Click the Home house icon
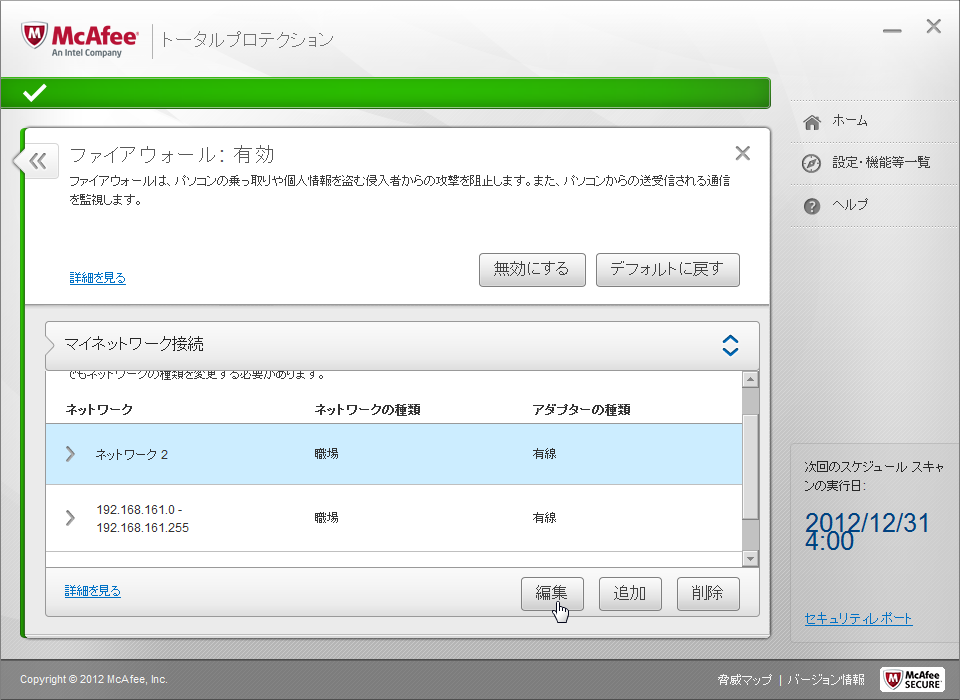The width and height of the screenshot is (960, 700). [x=812, y=121]
